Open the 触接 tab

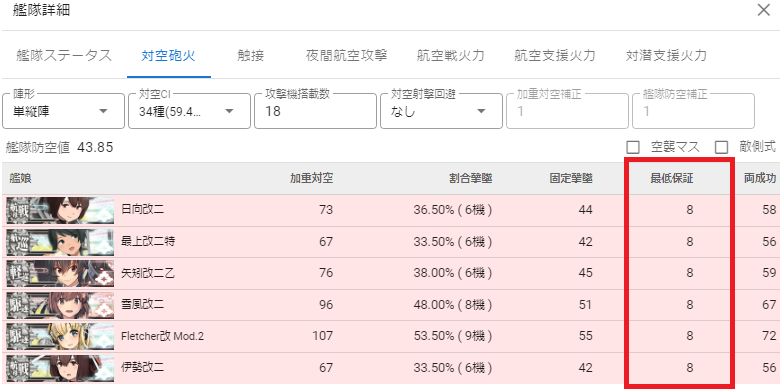click(x=250, y=56)
